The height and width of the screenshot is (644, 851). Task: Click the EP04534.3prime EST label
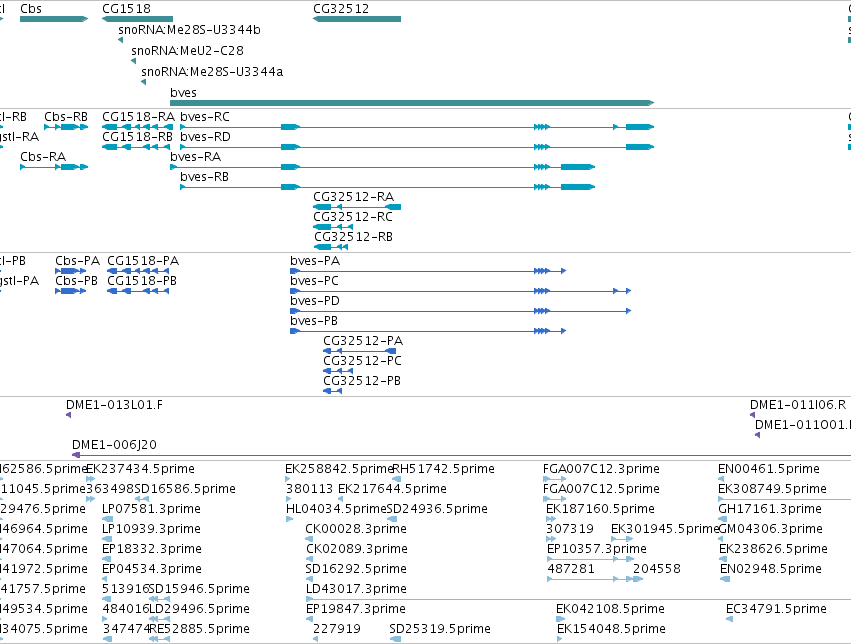(152, 569)
